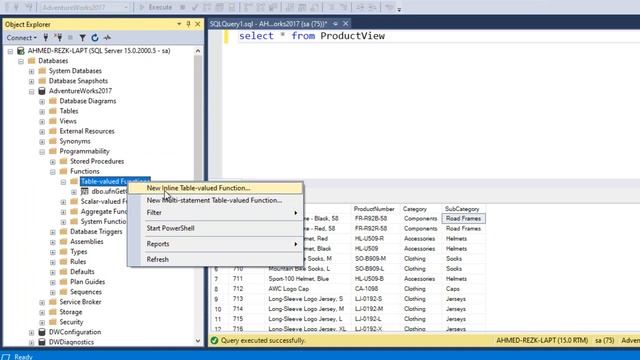
Task: Pin the SQLQuery1.sql tab
Action: [335, 24]
